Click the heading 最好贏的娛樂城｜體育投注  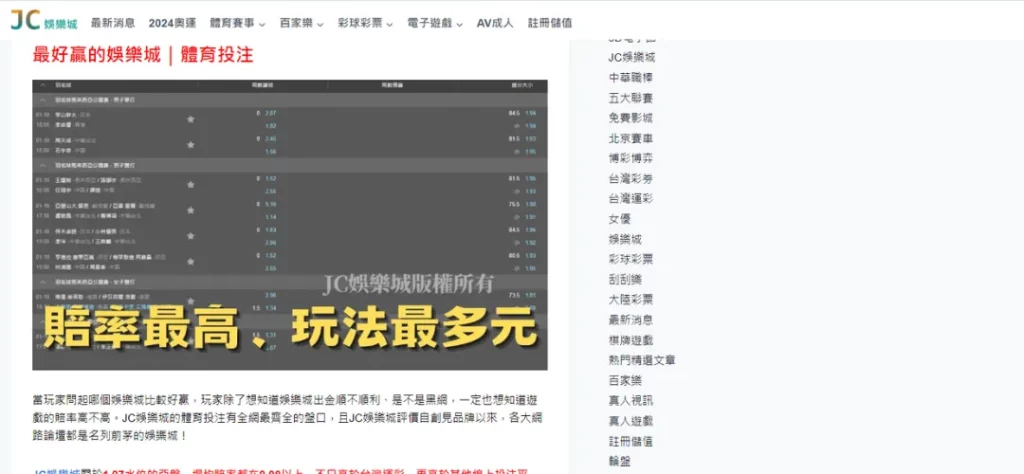(x=142, y=55)
